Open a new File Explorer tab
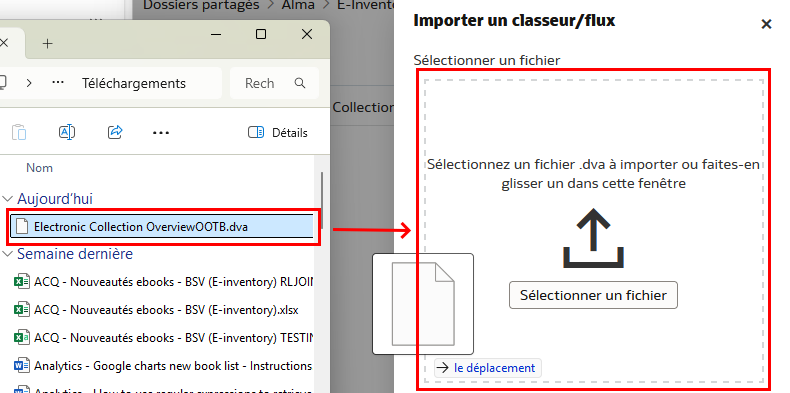Screen dimensions: 790x393 (x=47, y=44)
